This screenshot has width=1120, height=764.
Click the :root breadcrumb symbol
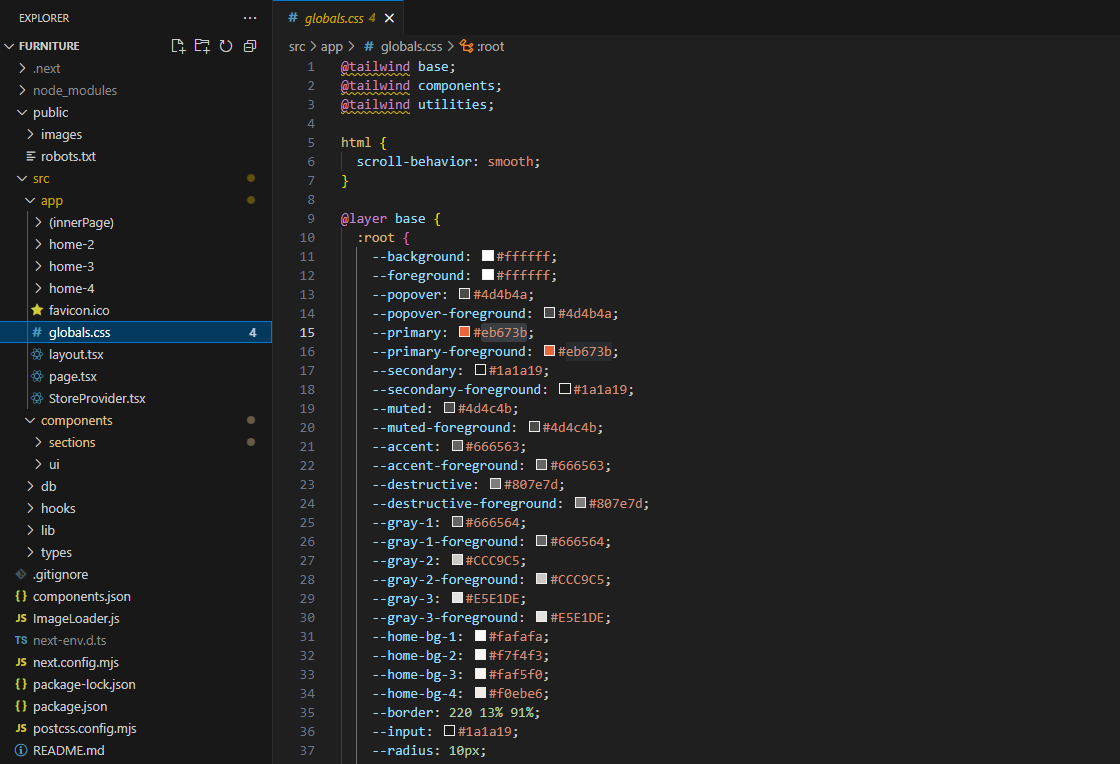[490, 46]
